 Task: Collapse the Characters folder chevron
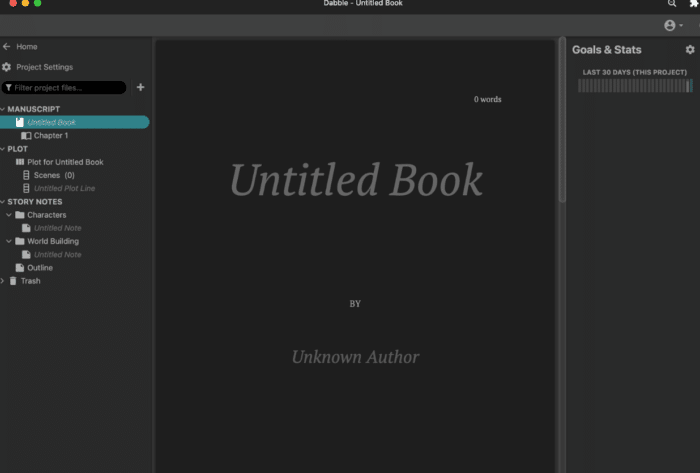tap(8, 215)
